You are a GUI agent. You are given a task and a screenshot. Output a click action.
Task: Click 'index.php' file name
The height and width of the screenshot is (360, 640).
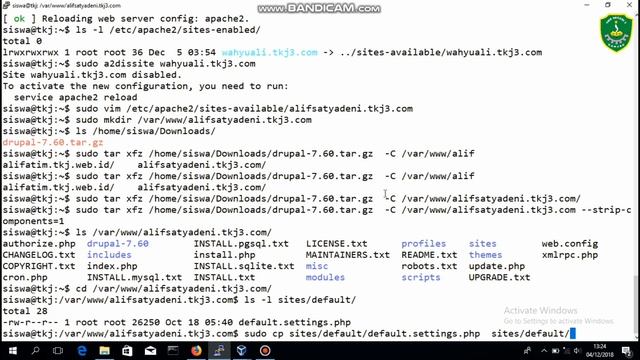pyautogui.click(x=112, y=266)
